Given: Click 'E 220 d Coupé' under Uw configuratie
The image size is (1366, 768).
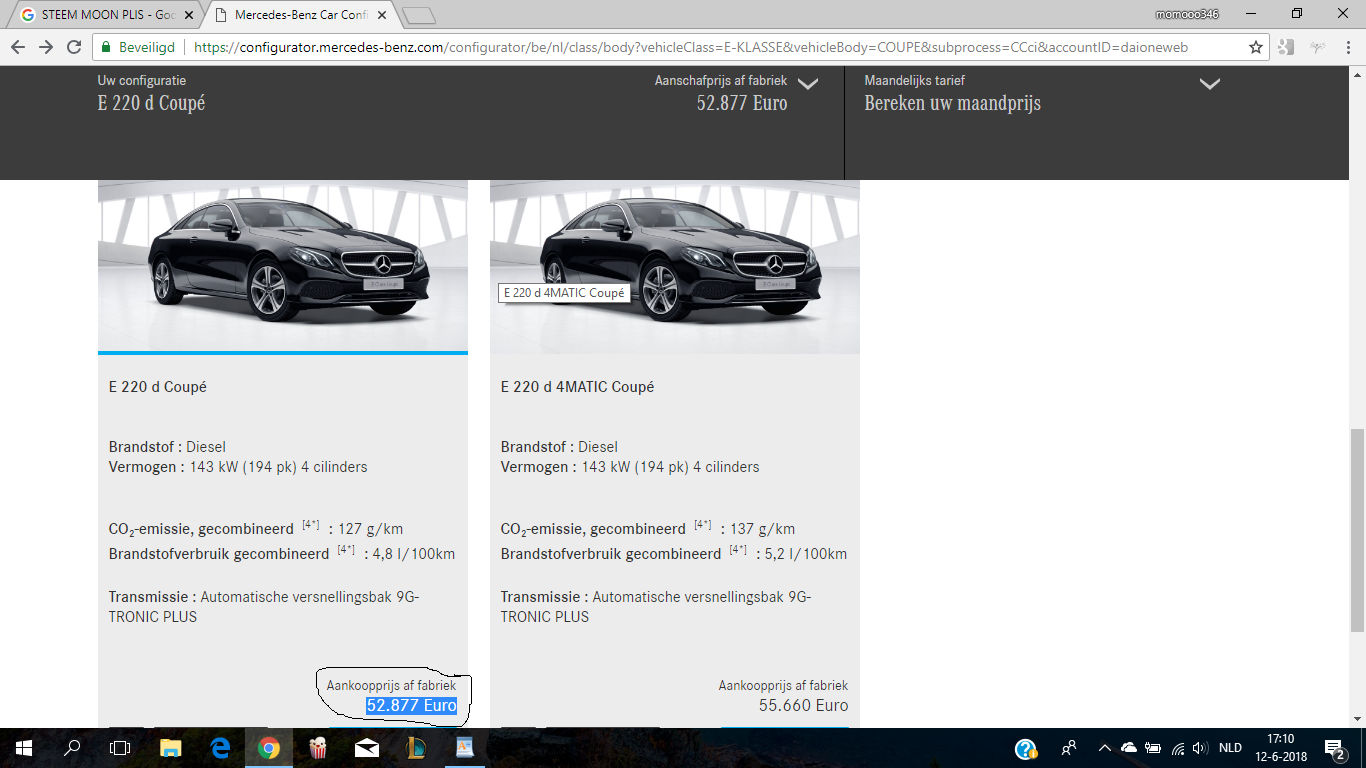Looking at the screenshot, I should click(151, 103).
